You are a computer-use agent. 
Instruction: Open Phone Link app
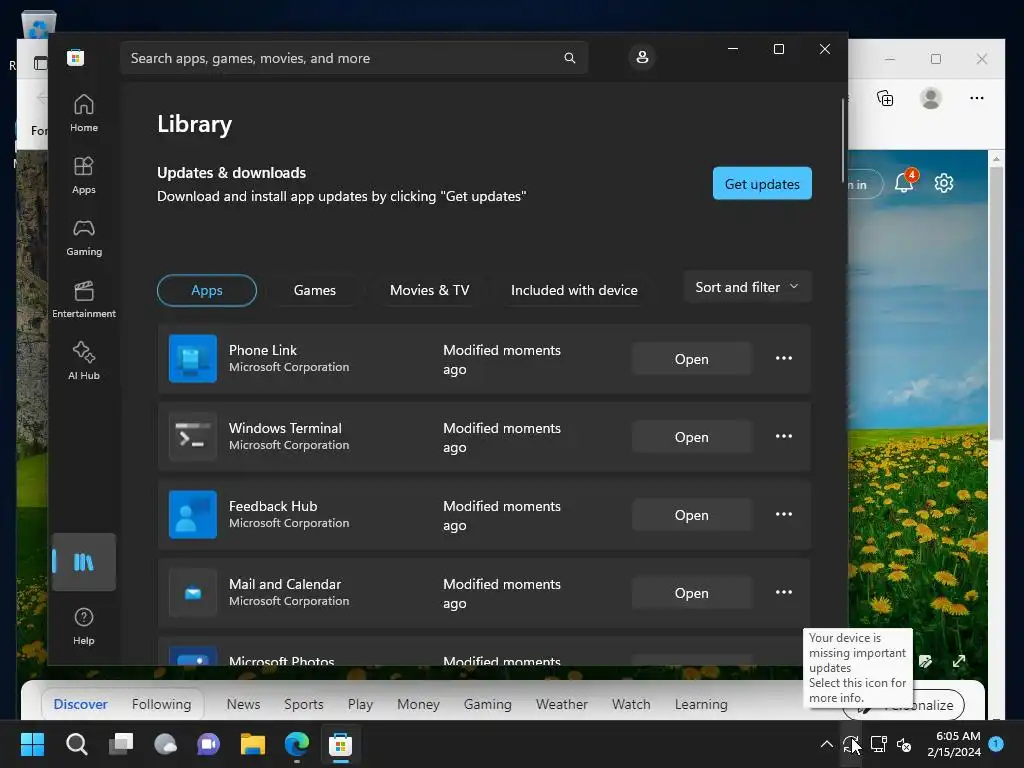click(692, 359)
